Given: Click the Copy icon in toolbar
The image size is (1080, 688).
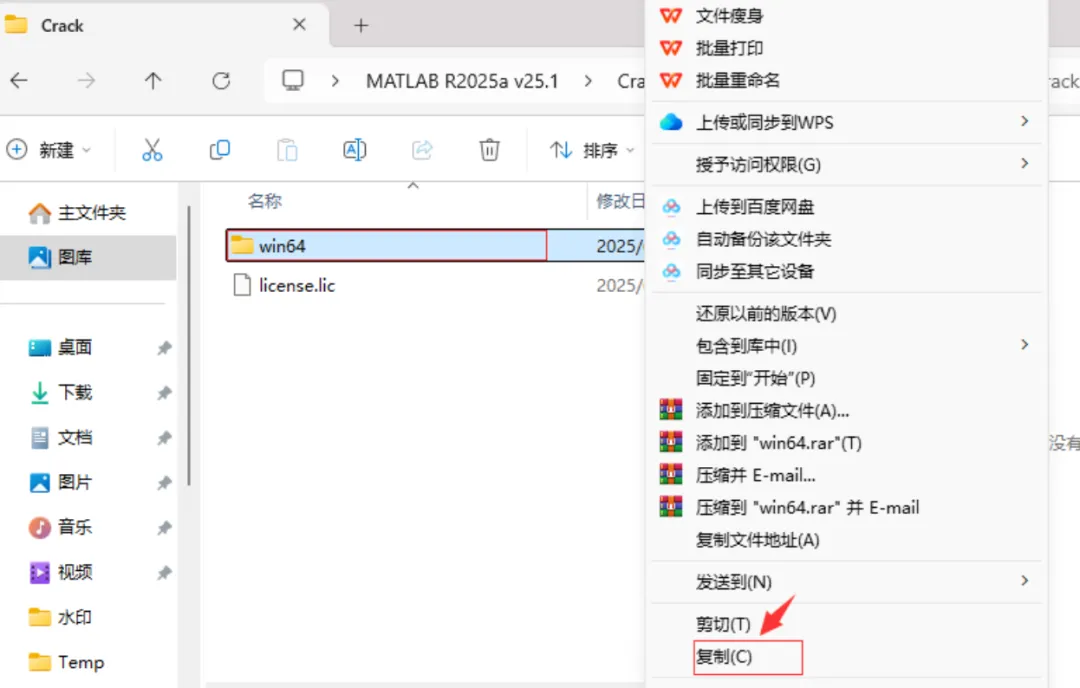Looking at the screenshot, I should pos(219,149).
